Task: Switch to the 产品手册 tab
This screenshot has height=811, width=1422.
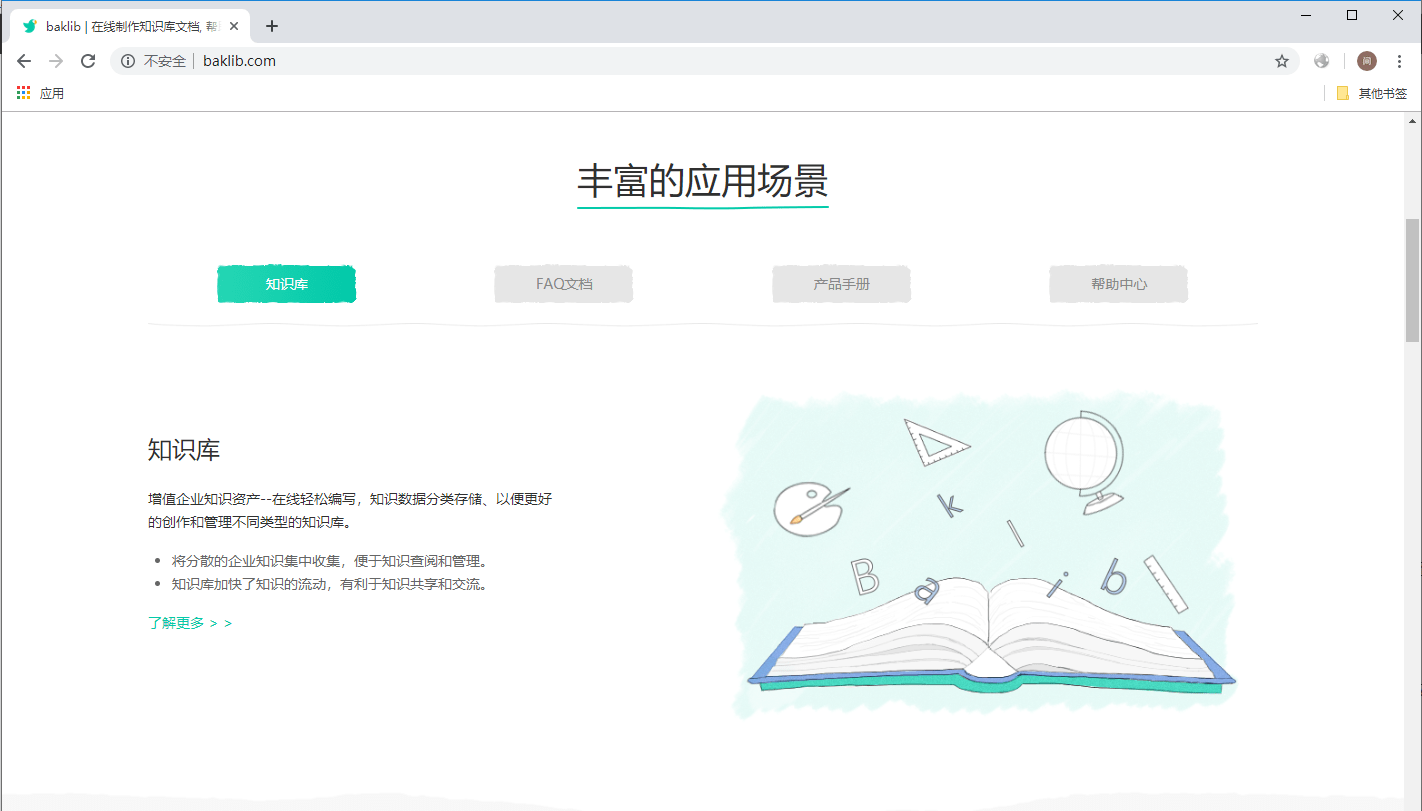Action: click(x=841, y=284)
